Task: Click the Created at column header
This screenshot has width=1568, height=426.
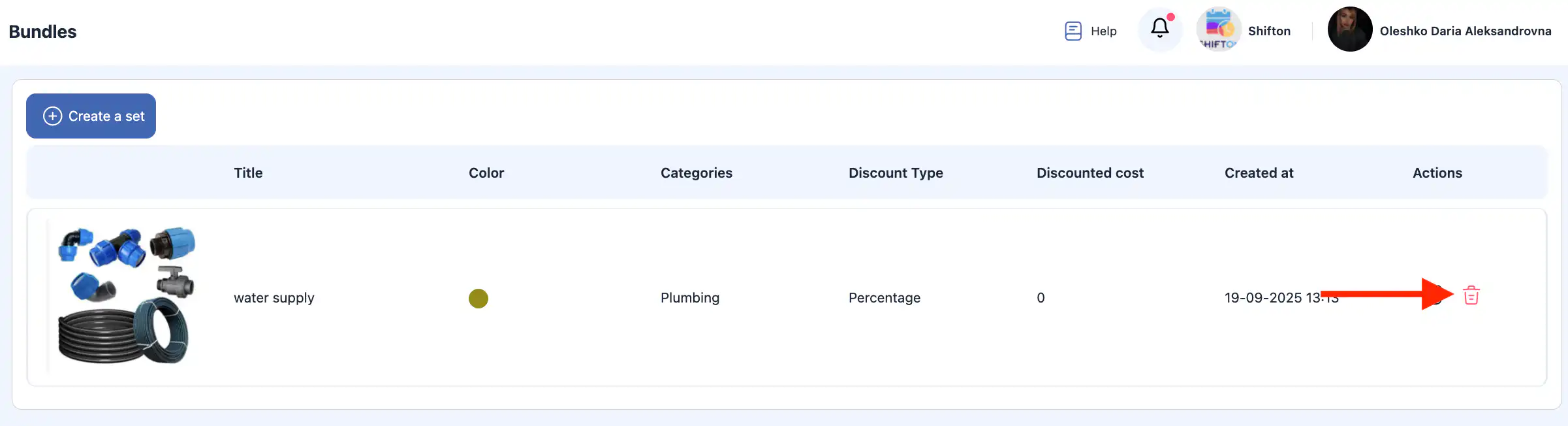Action: (1258, 173)
